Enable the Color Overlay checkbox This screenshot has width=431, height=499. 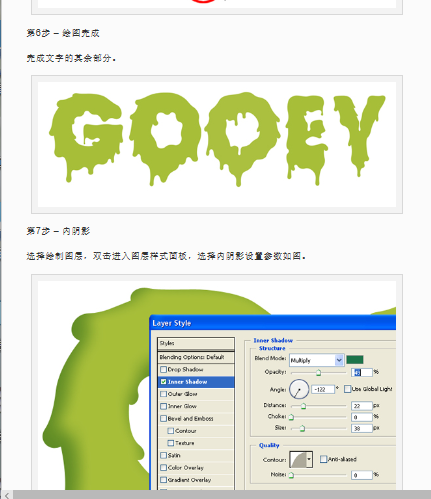tap(163, 468)
